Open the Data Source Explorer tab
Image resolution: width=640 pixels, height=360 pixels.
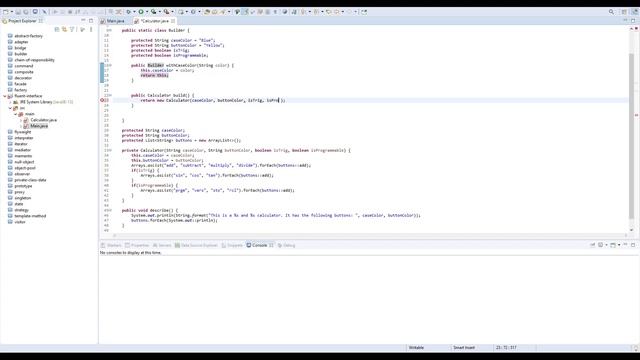[x=196, y=245]
